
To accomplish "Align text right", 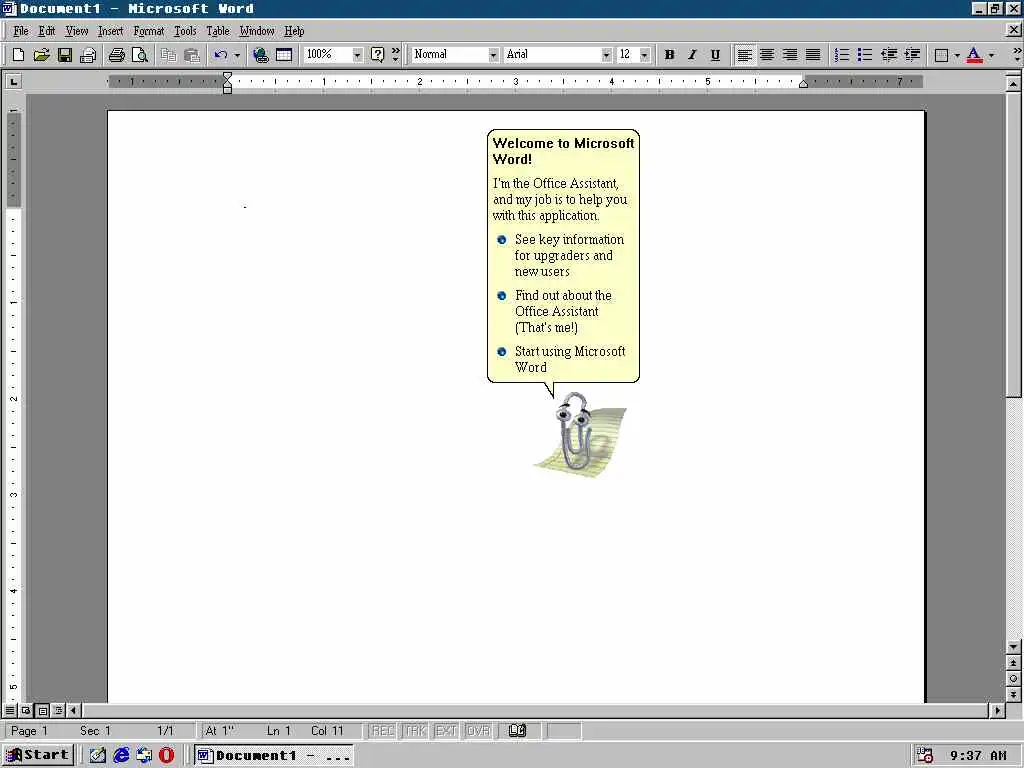I will coord(790,55).
